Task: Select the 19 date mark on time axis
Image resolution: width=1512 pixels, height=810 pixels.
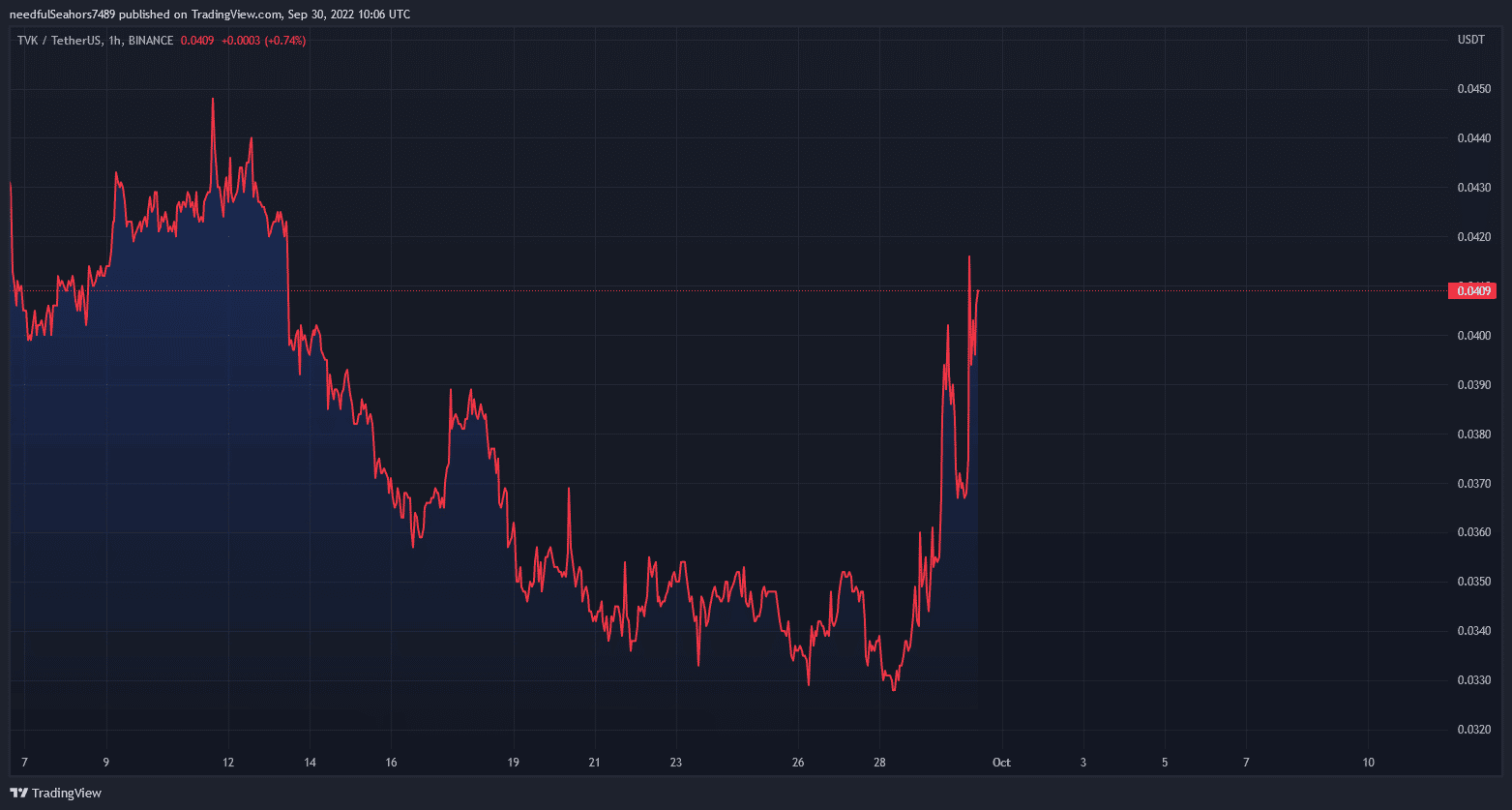Action: tap(514, 763)
